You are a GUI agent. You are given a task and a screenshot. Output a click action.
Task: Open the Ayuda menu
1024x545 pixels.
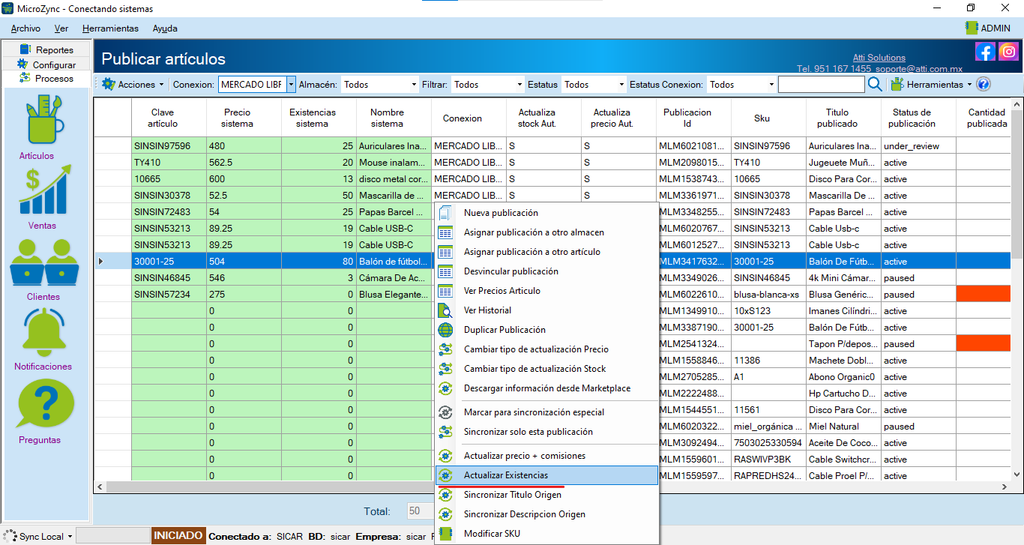pos(165,28)
